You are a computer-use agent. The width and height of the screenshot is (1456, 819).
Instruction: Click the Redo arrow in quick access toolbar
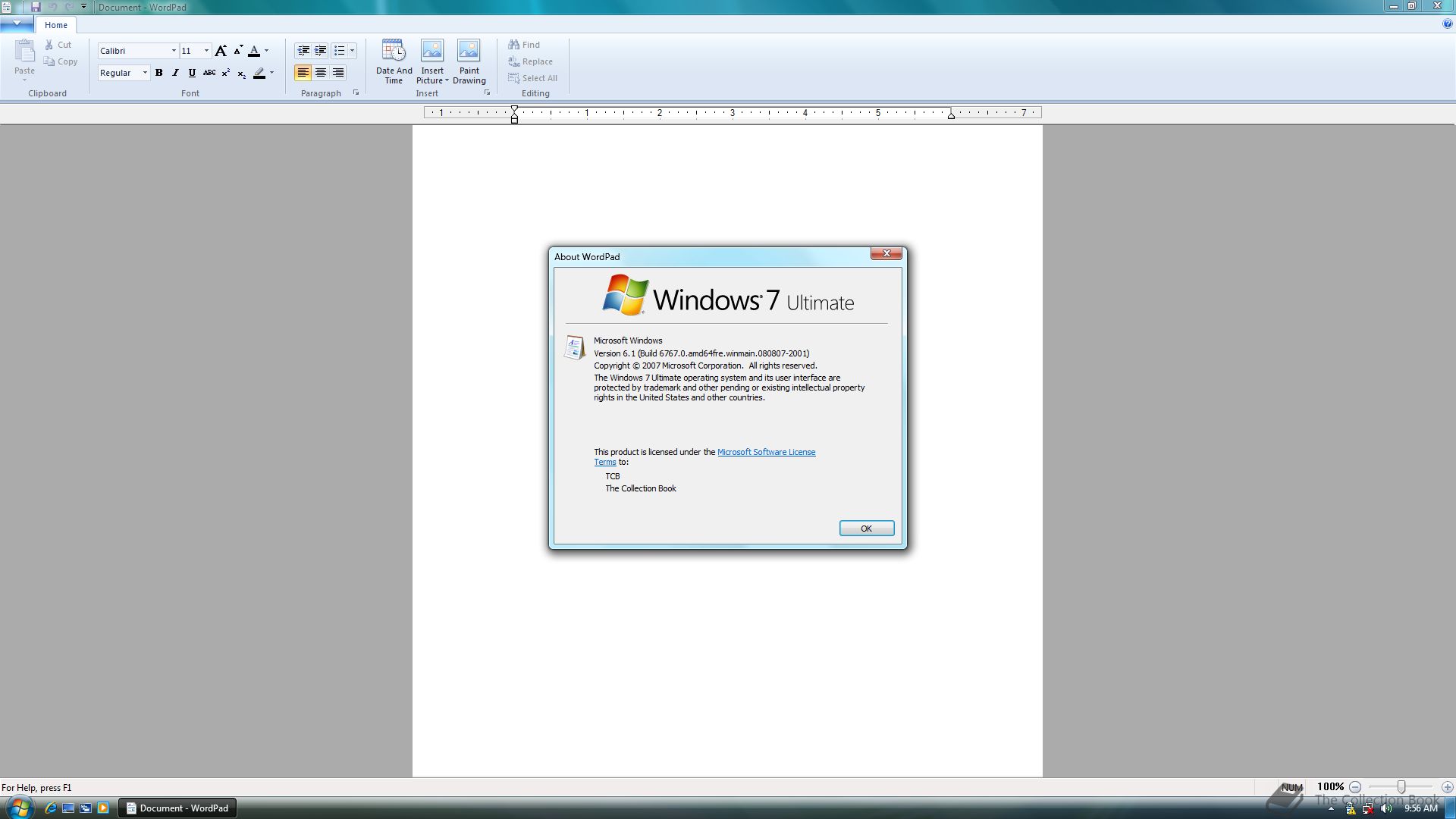coord(69,7)
